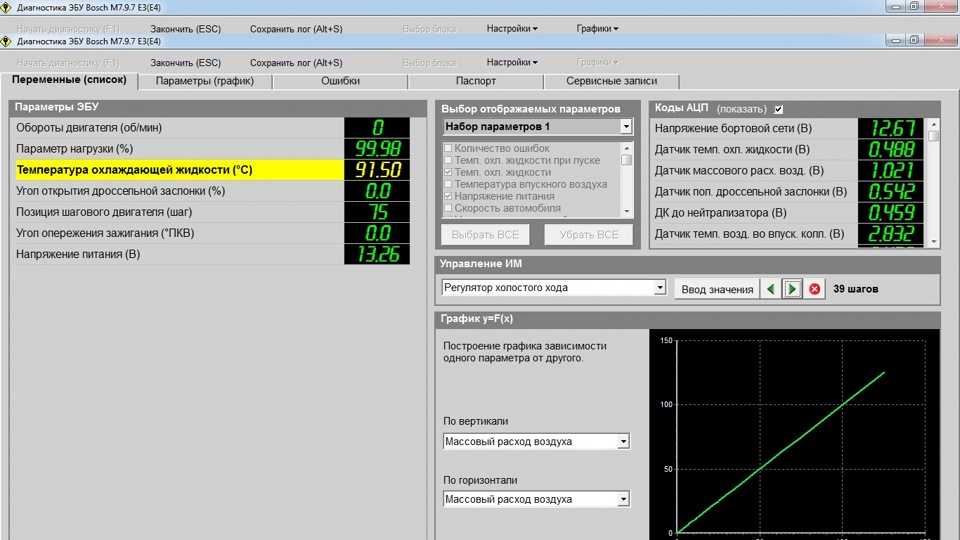Click the Датчик массового расх. возд. row
This screenshot has height=540, width=960.
click(x=789, y=171)
